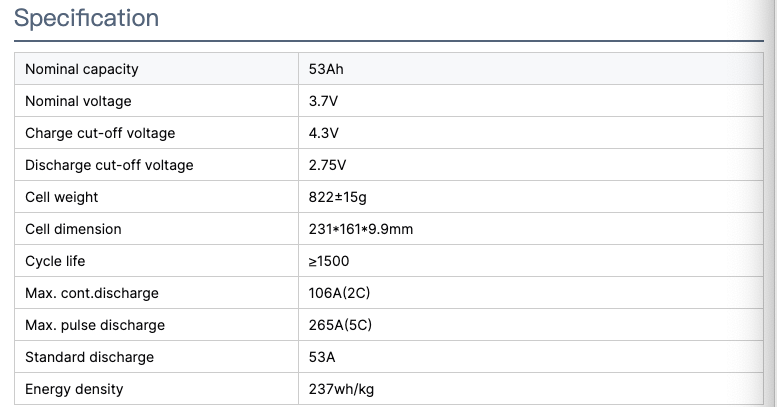Click the 237wh/kg energy density value
The height and width of the screenshot is (407, 777).
coord(341,389)
